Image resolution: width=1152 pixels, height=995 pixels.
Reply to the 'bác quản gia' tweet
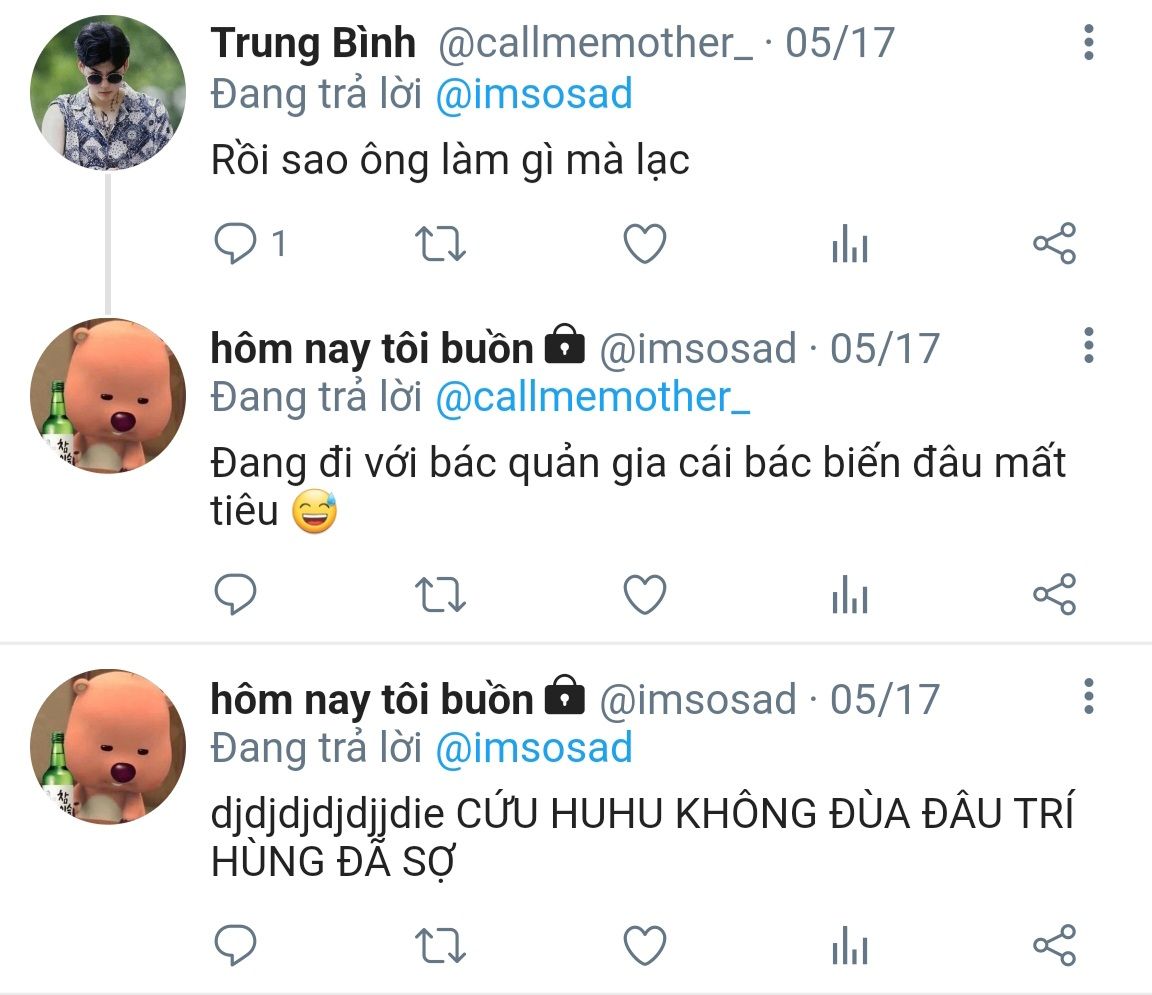(x=235, y=594)
